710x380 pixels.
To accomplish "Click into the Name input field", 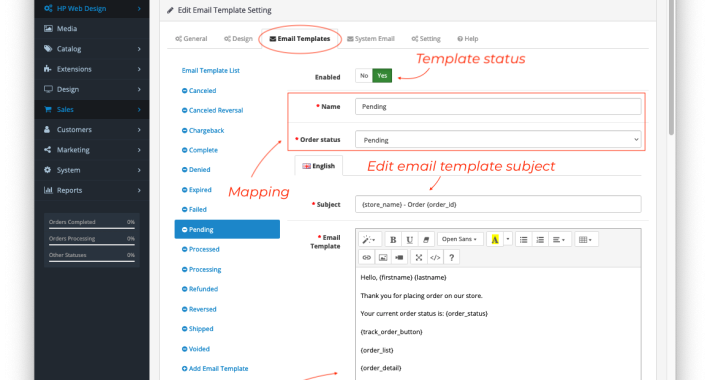I will [498, 107].
